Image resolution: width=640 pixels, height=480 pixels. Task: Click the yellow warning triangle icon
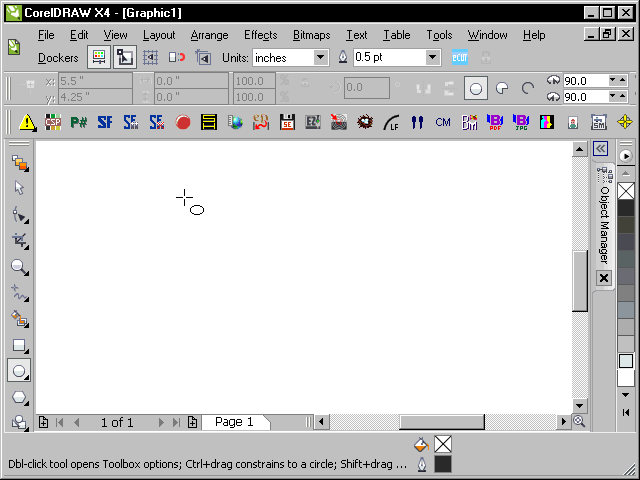tap(27, 123)
